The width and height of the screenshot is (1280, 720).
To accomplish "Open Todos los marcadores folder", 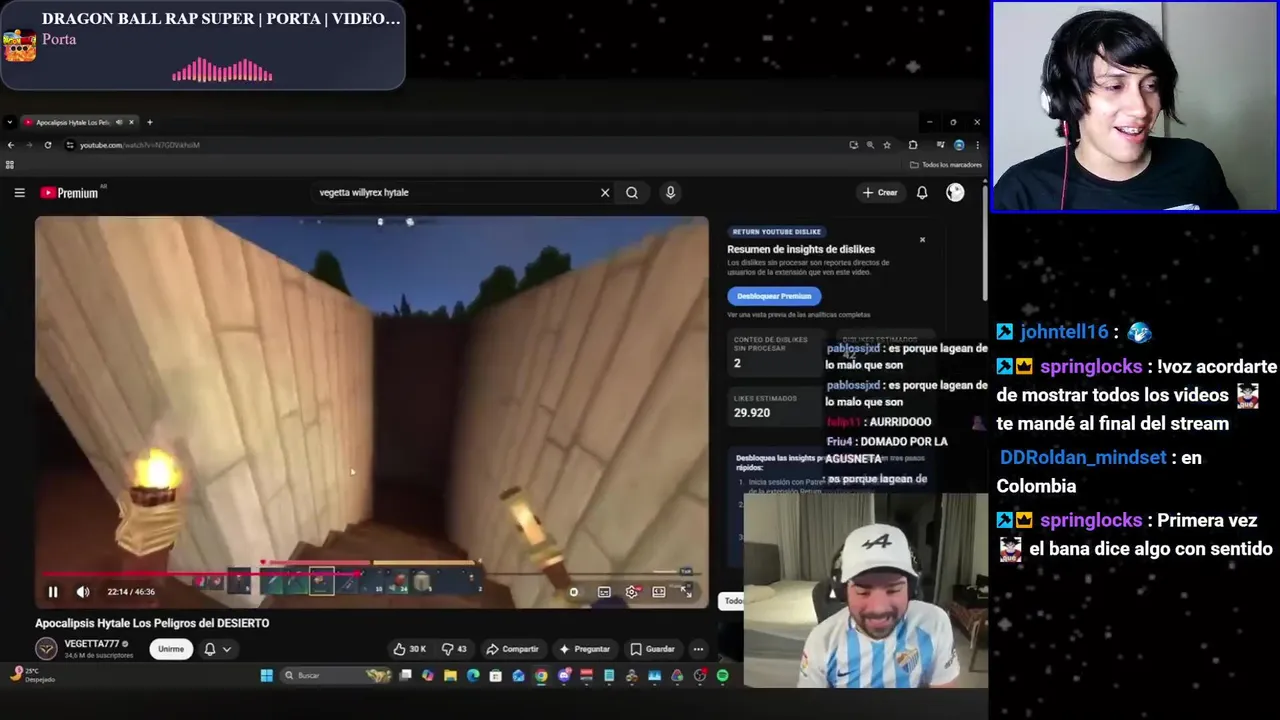I will (x=946, y=165).
